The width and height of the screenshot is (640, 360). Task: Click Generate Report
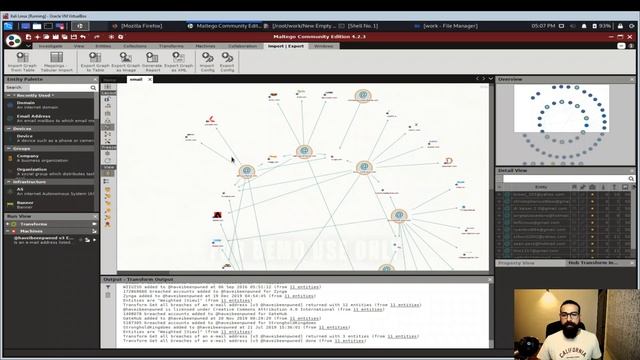click(x=152, y=62)
